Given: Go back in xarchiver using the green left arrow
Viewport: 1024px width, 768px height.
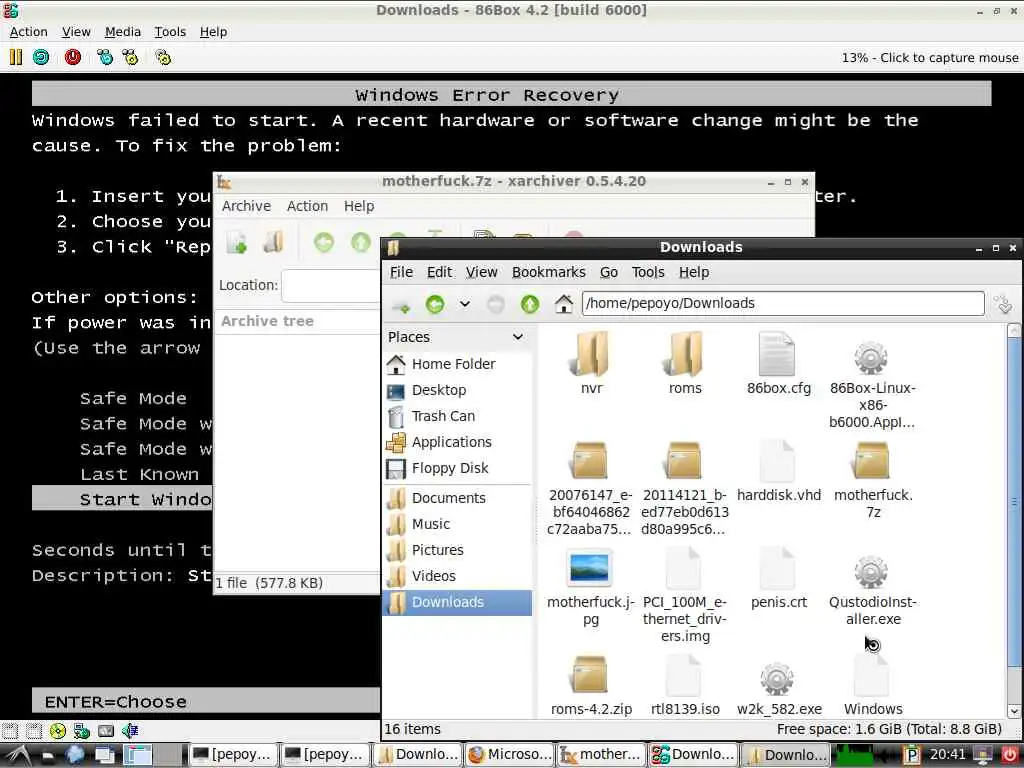Looking at the screenshot, I should click(324, 243).
